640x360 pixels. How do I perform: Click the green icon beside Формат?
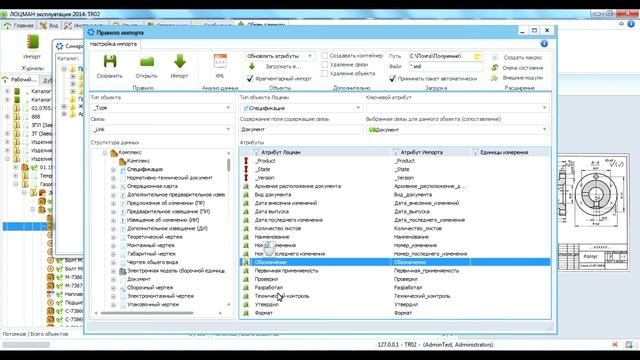[x=246, y=313]
